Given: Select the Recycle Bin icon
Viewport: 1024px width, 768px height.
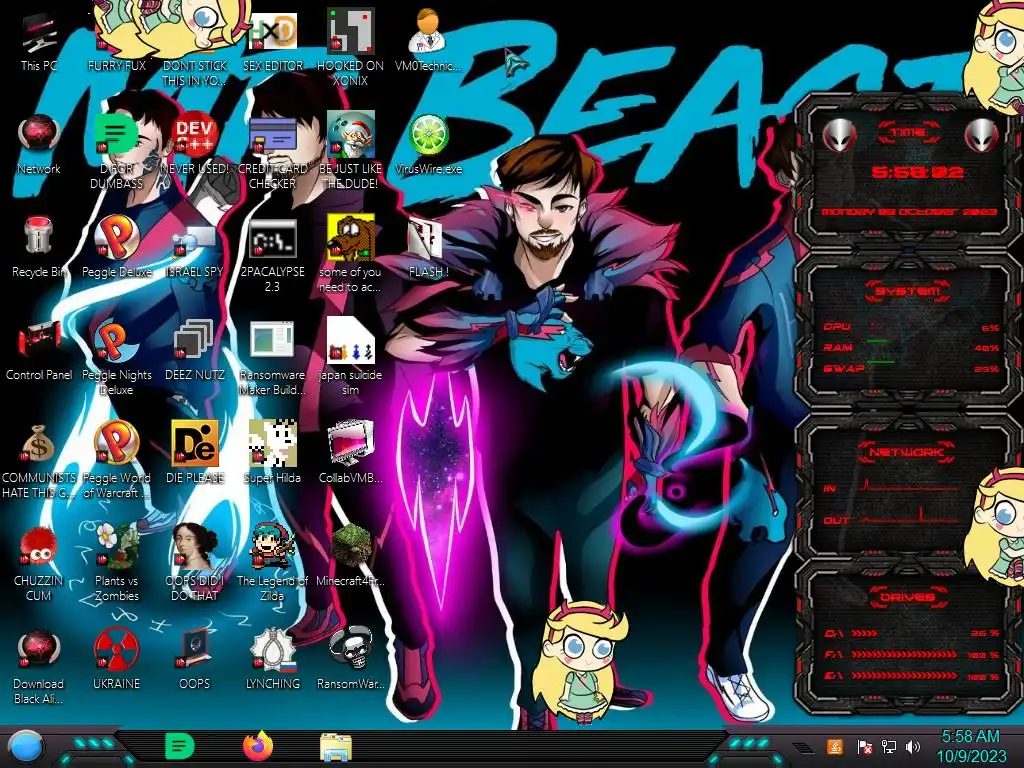Looking at the screenshot, I should click(x=39, y=248).
